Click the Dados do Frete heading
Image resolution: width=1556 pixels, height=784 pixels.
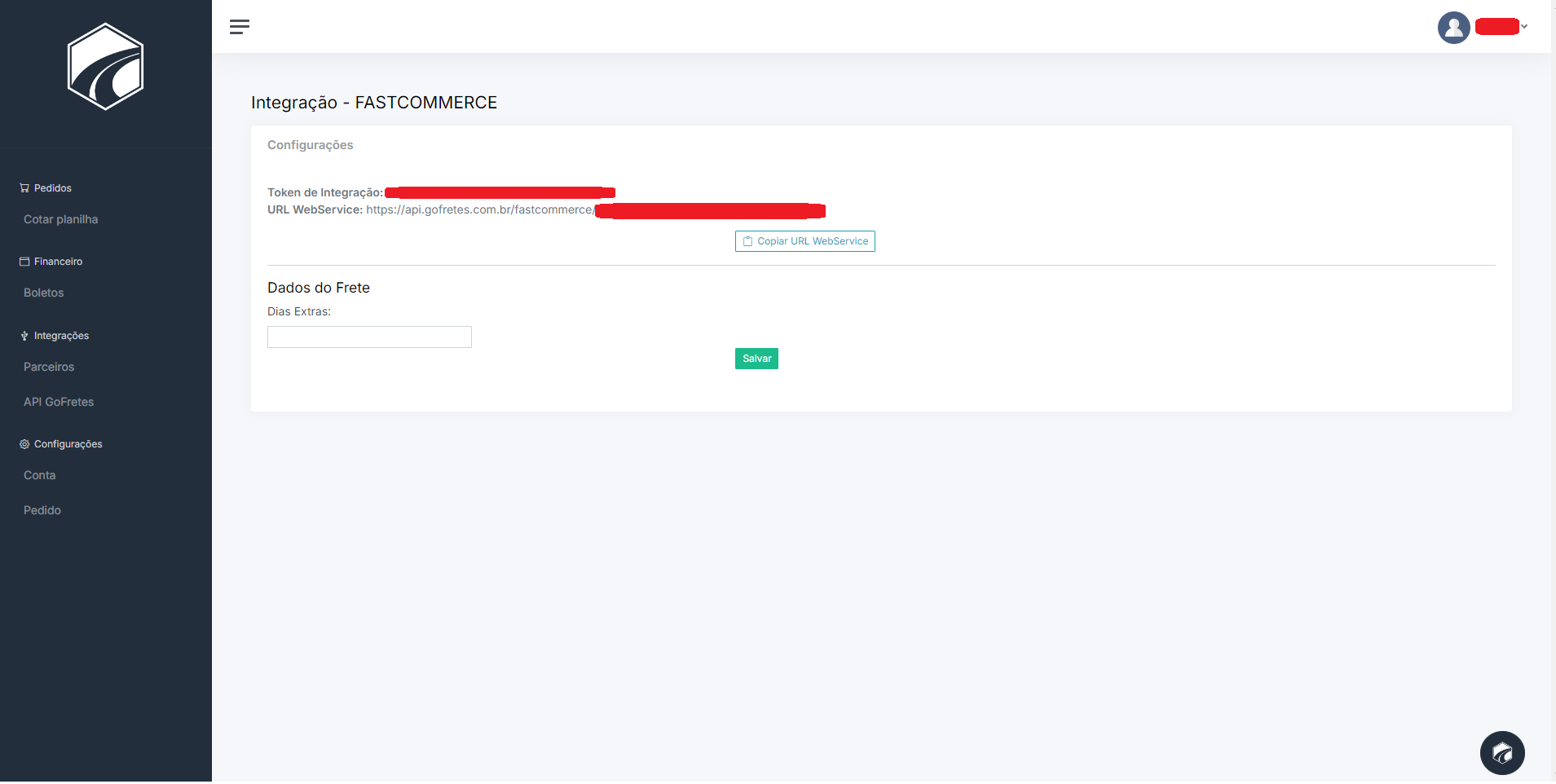pos(319,288)
